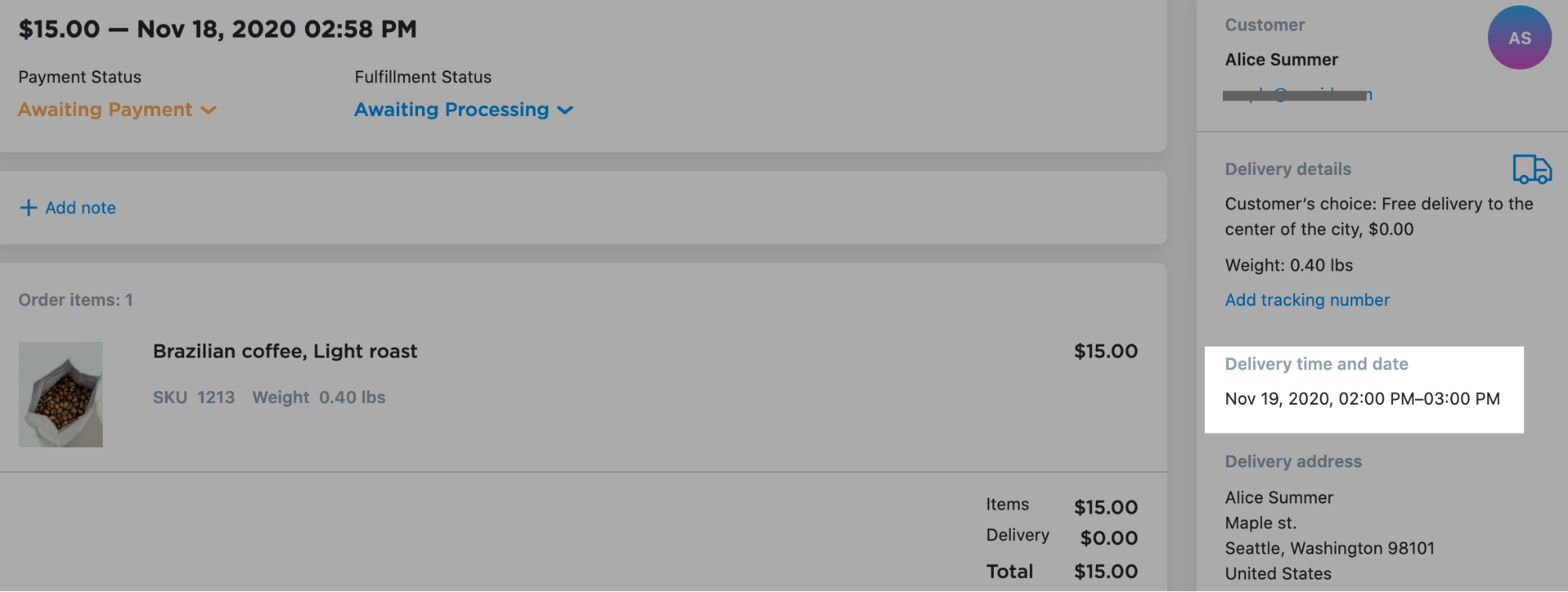Click the plus icon beside Add note
The image size is (1568, 592).
[27, 207]
